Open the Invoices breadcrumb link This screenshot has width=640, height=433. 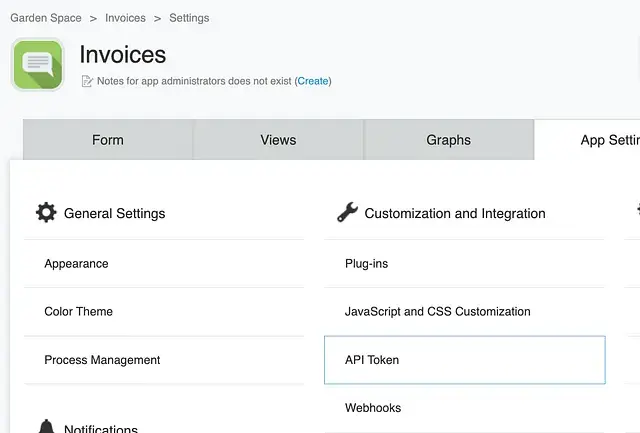(125, 18)
